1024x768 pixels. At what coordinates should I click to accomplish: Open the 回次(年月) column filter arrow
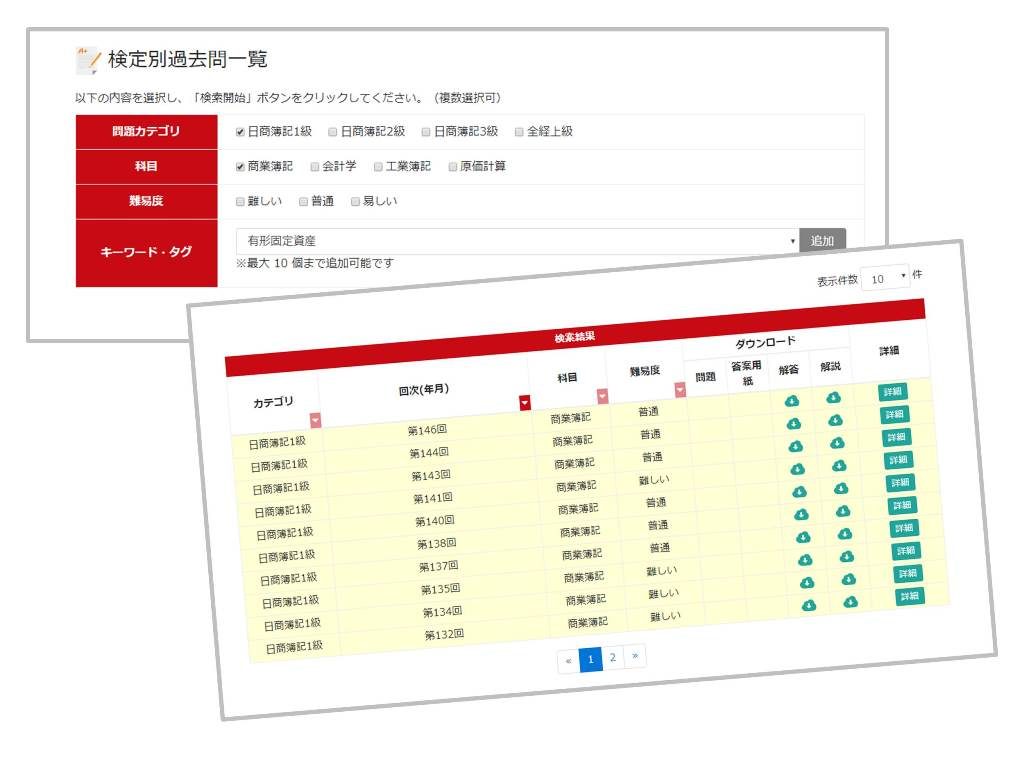pos(525,402)
